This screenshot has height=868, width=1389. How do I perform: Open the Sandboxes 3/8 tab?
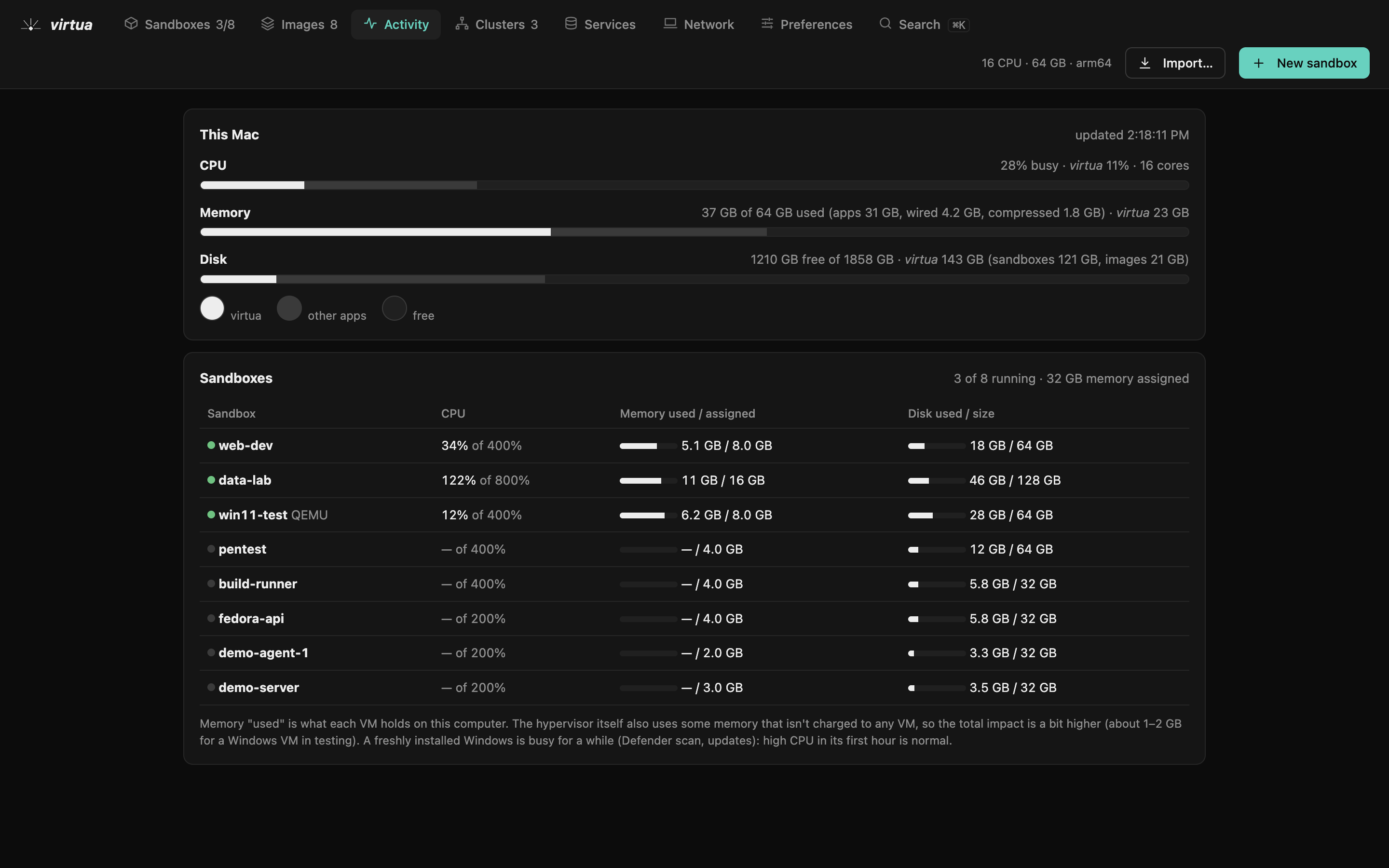[x=179, y=24]
